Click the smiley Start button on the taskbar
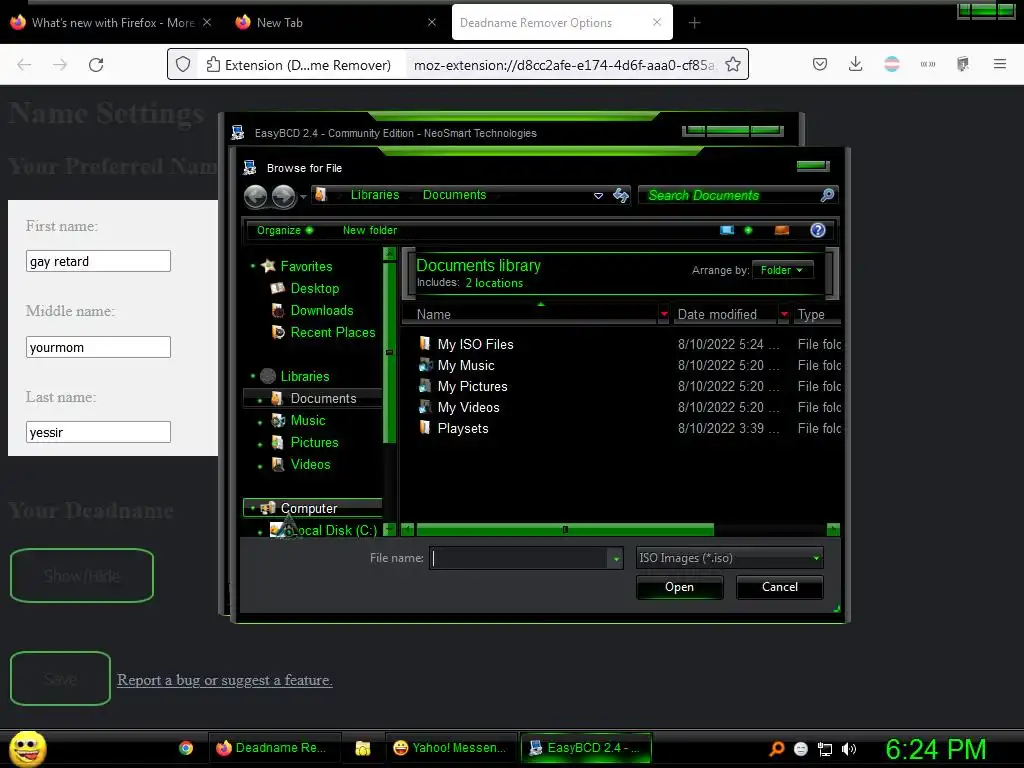 pos(27,748)
